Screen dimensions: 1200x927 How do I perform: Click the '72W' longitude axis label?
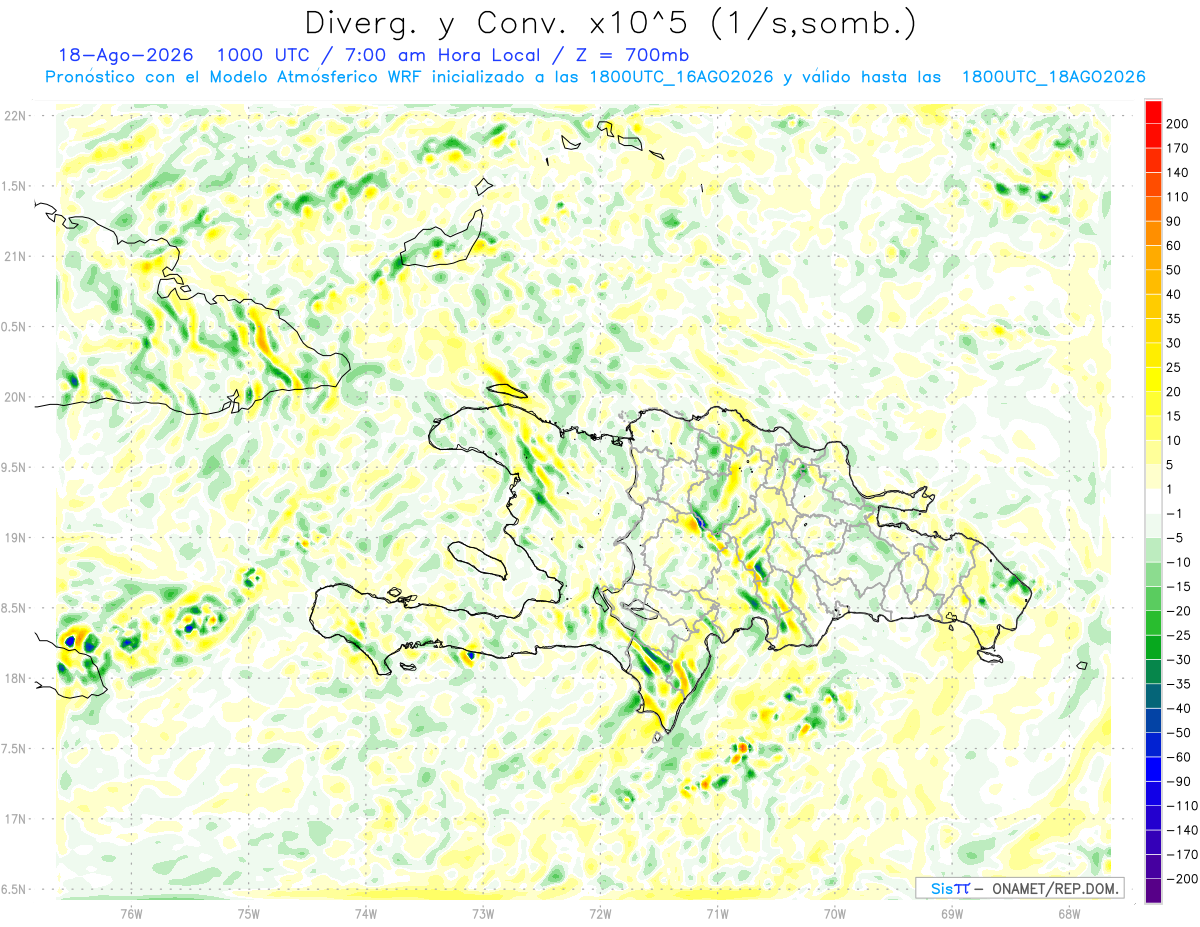pos(600,914)
